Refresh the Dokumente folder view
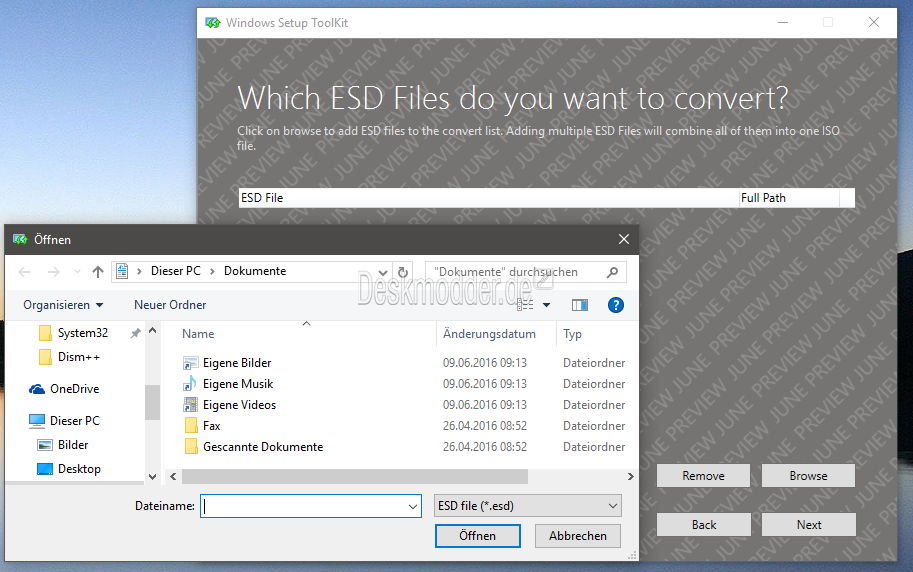The width and height of the screenshot is (913, 572). (x=402, y=272)
